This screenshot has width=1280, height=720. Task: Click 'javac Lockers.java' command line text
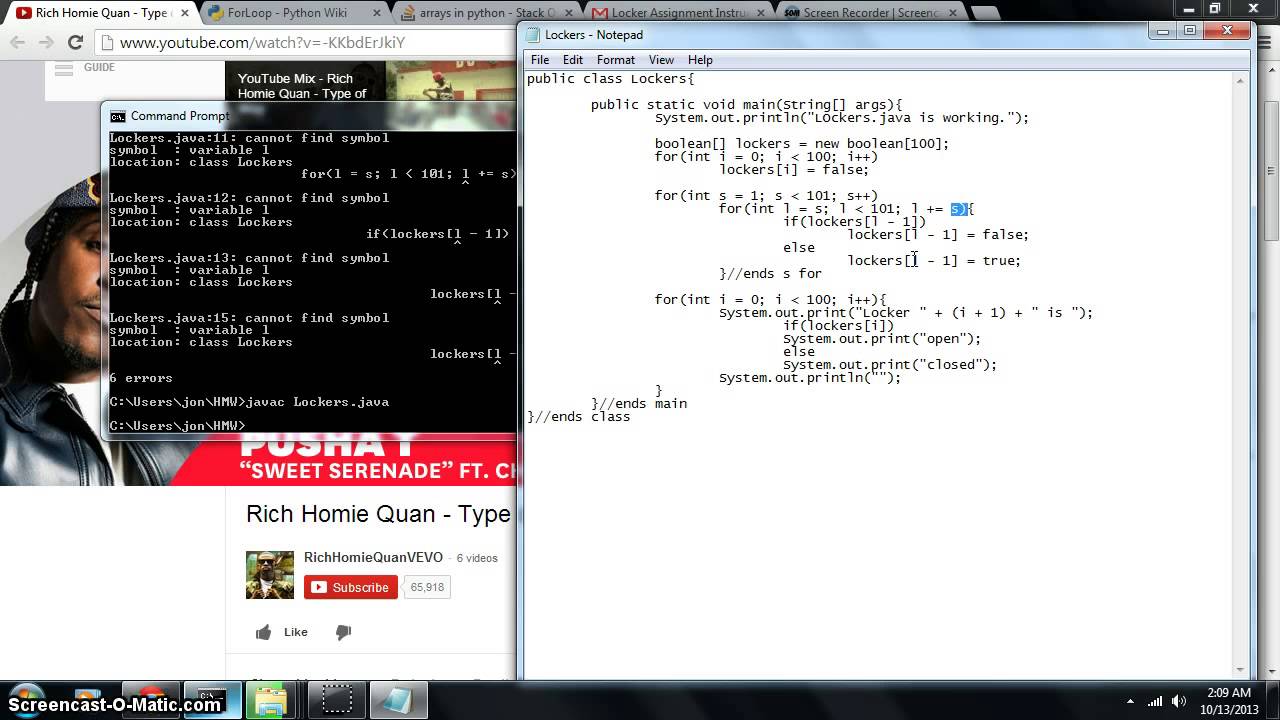pos(317,402)
